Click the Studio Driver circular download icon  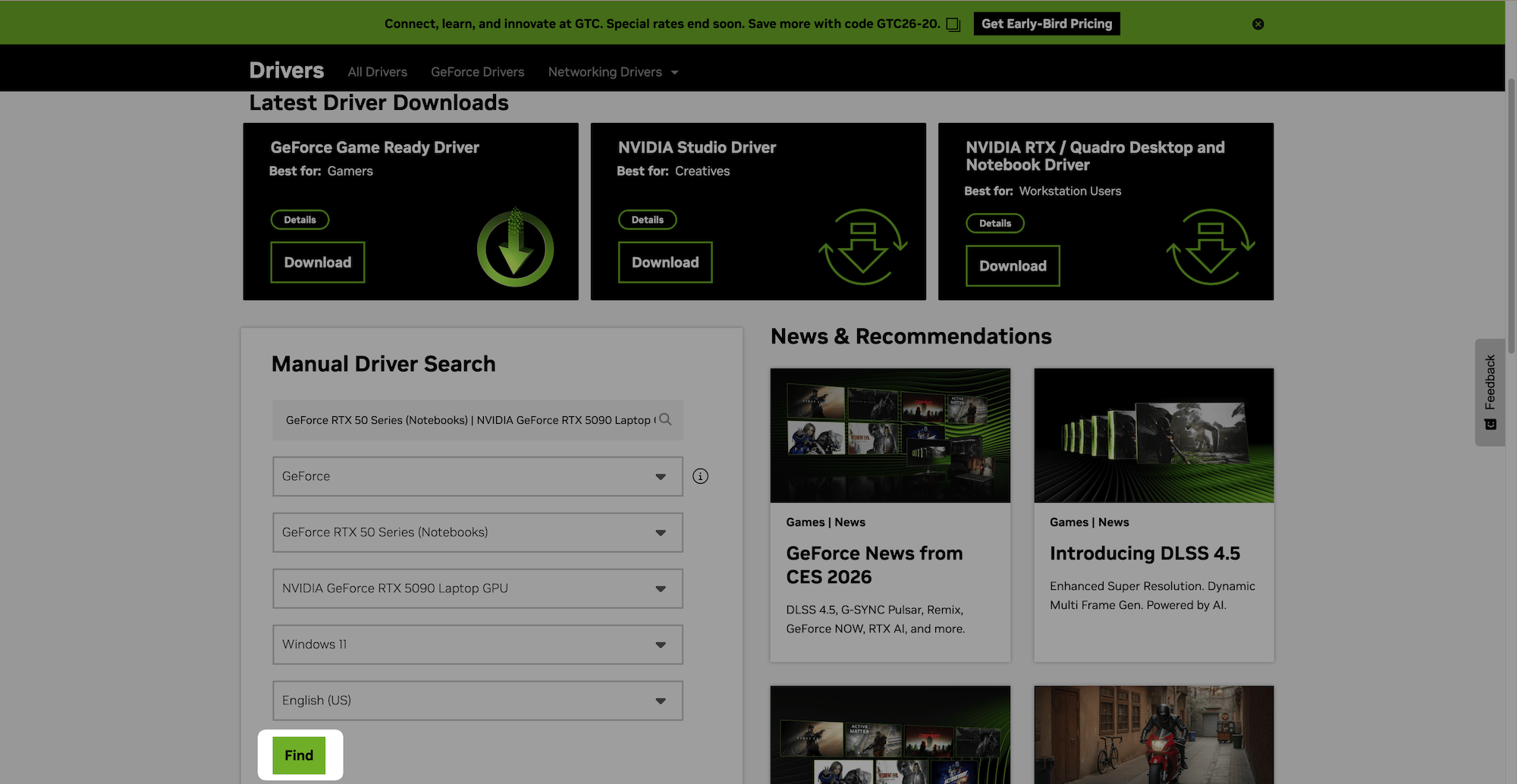(862, 248)
